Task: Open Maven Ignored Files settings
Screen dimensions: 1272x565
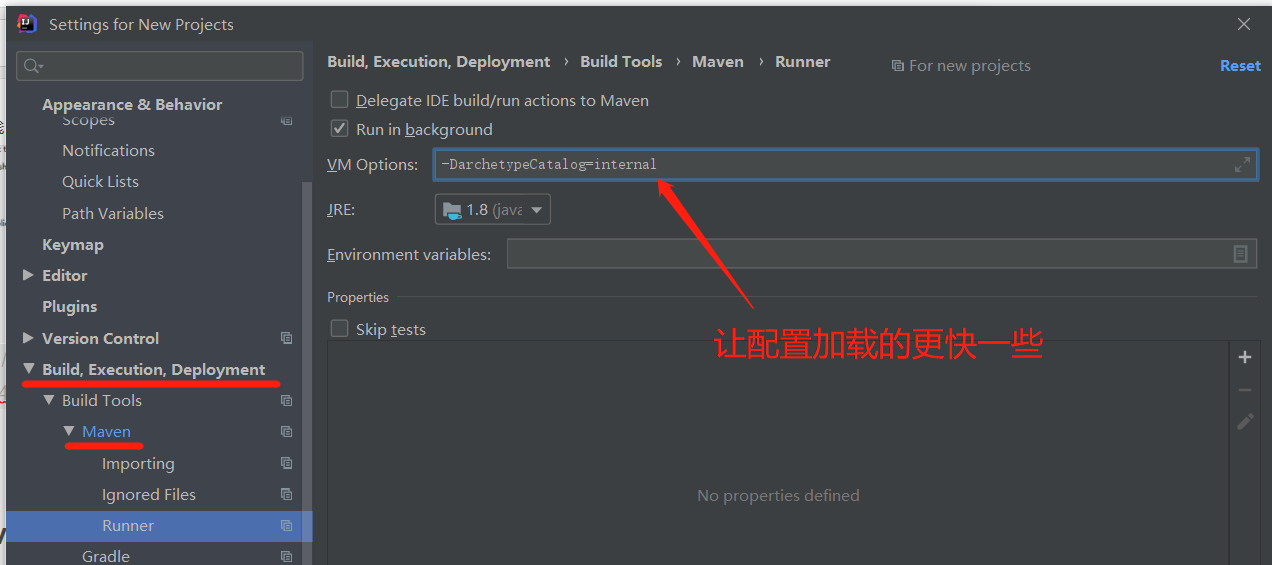Action: (x=149, y=494)
